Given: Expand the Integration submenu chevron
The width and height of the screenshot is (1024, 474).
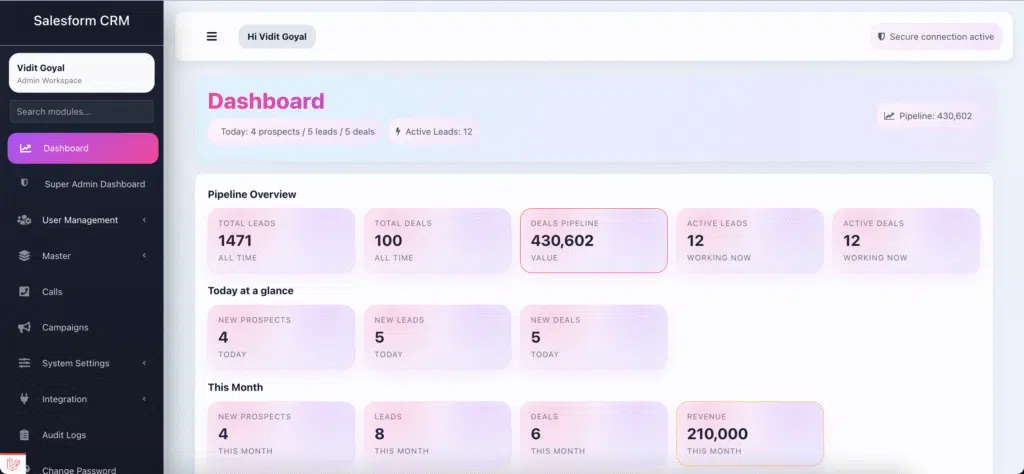Looking at the screenshot, I should 144,399.
